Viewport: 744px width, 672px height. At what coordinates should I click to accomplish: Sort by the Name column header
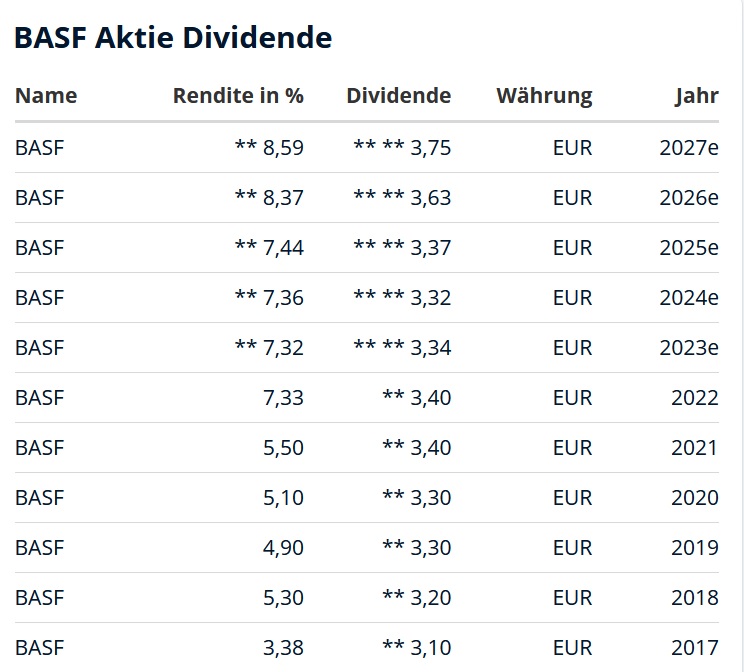click(x=46, y=96)
